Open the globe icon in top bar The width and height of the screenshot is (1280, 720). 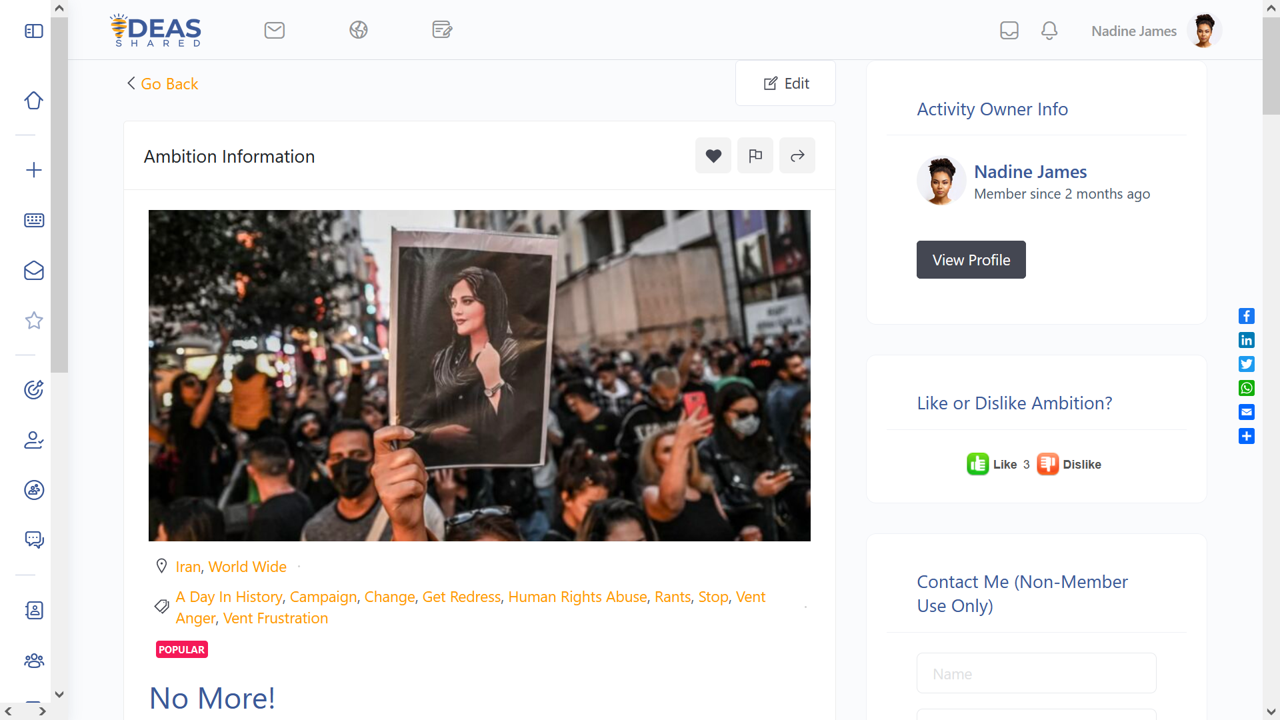(x=359, y=30)
